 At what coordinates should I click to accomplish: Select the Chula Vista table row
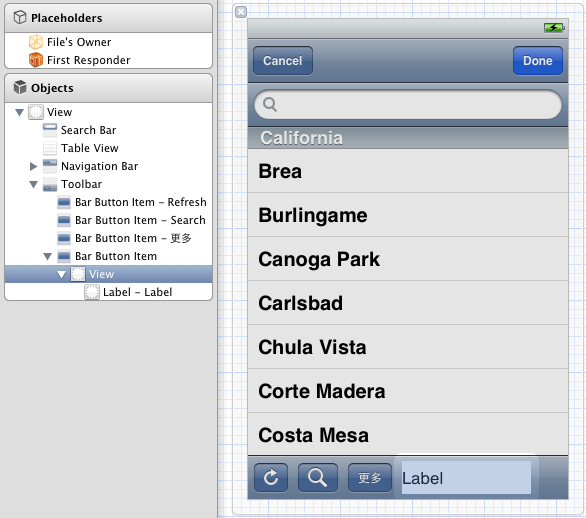[408, 347]
